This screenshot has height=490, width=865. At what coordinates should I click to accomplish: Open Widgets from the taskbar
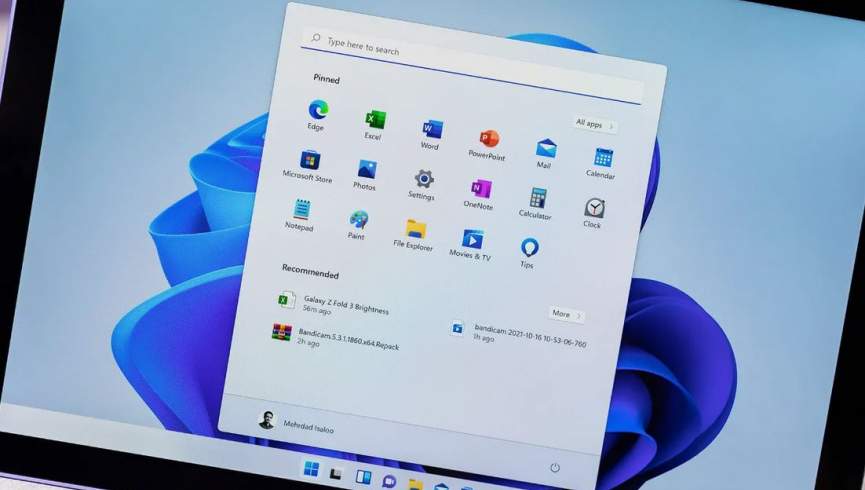pos(363,477)
